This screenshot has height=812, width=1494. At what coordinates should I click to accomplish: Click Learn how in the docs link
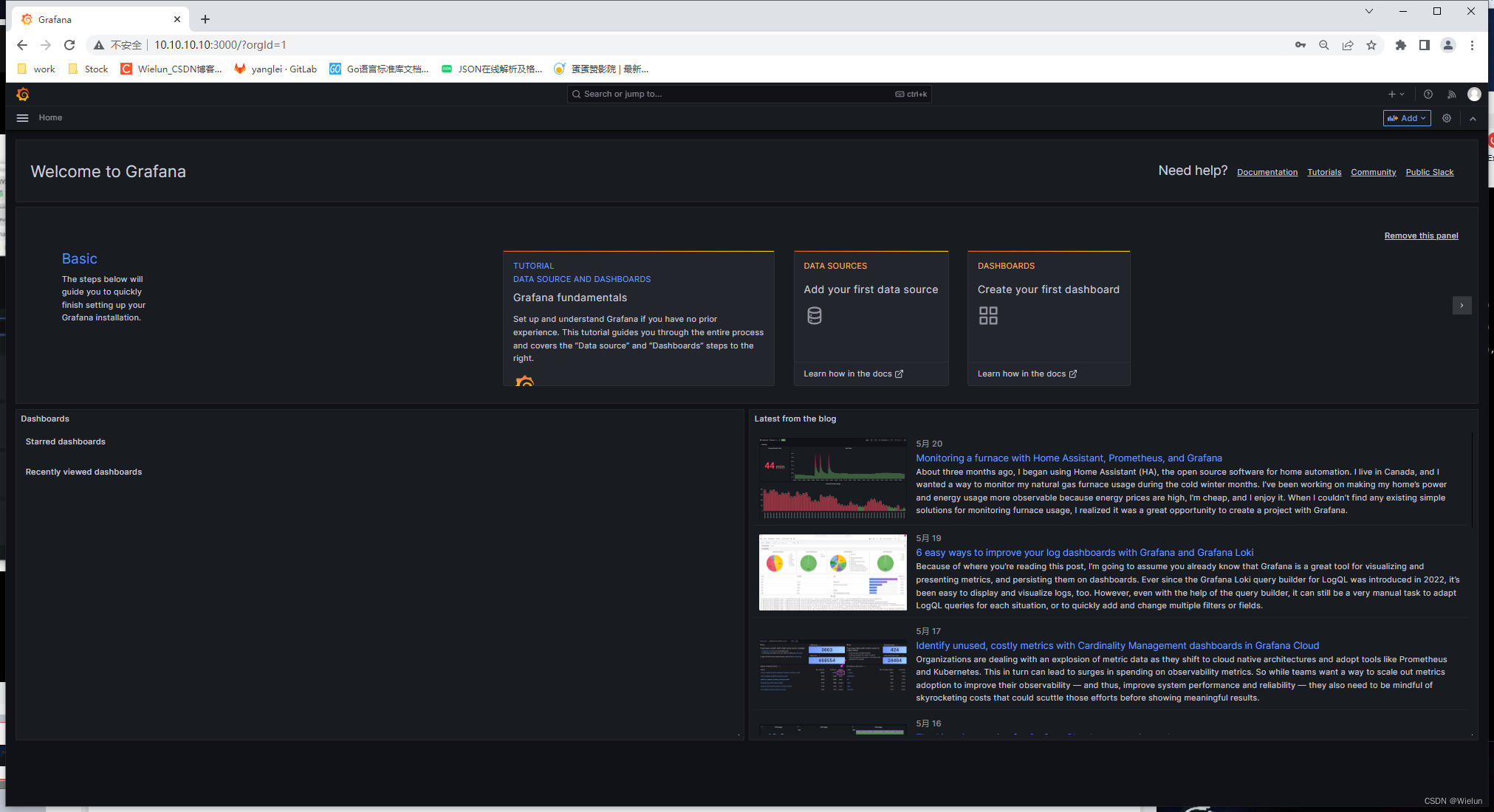click(x=852, y=373)
